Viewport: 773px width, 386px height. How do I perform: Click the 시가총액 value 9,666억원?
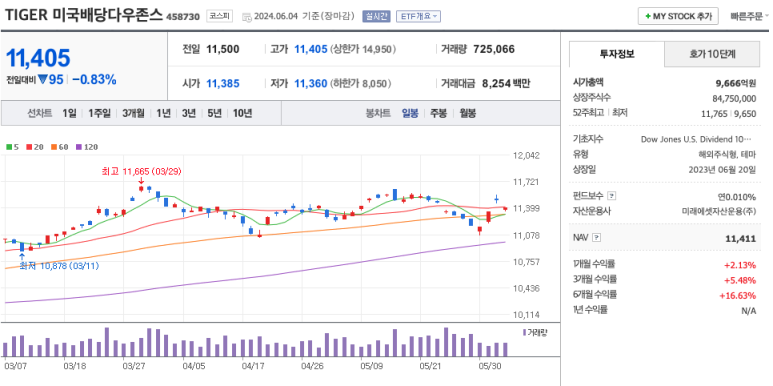point(736,83)
